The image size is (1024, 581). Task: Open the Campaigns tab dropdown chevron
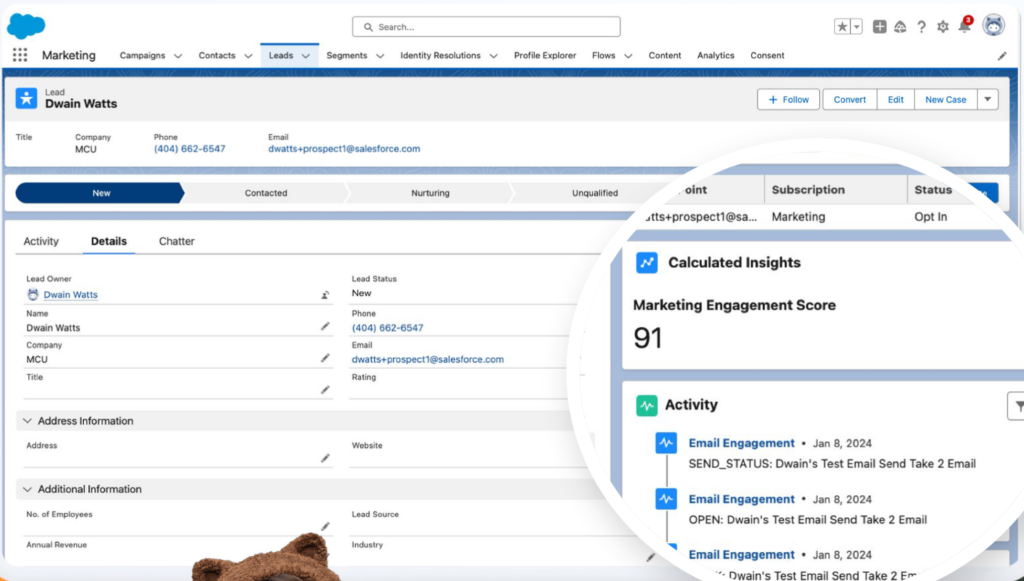tap(178, 56)
